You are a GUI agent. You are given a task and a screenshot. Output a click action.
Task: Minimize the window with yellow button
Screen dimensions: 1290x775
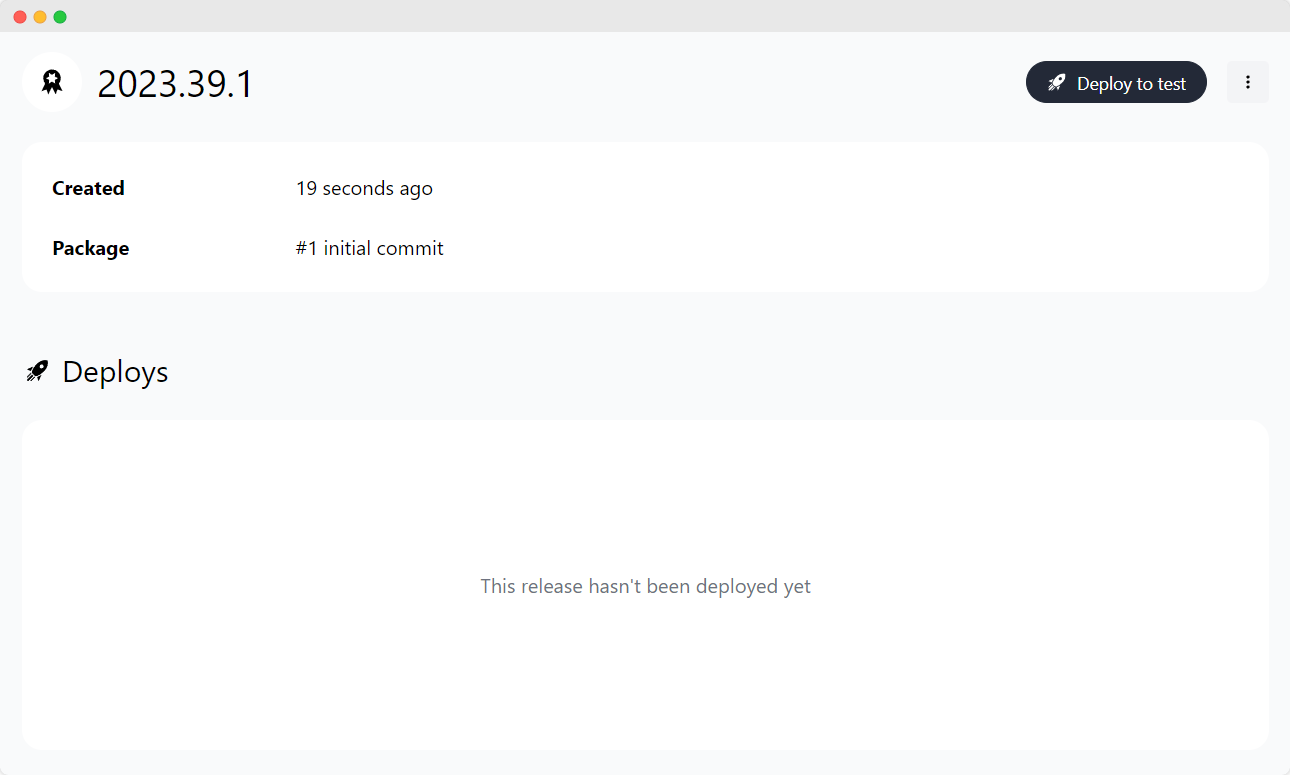(x=40, y=17)
